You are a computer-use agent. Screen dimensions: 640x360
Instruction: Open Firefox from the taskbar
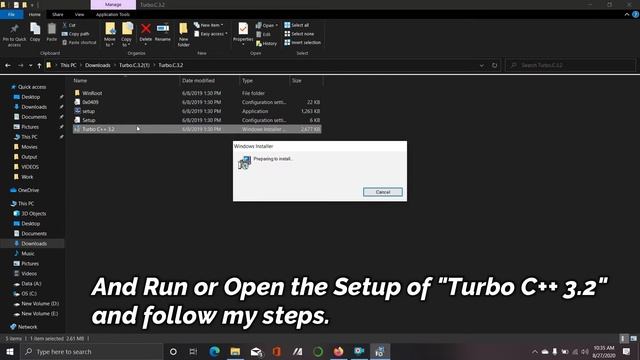[338, 351]
